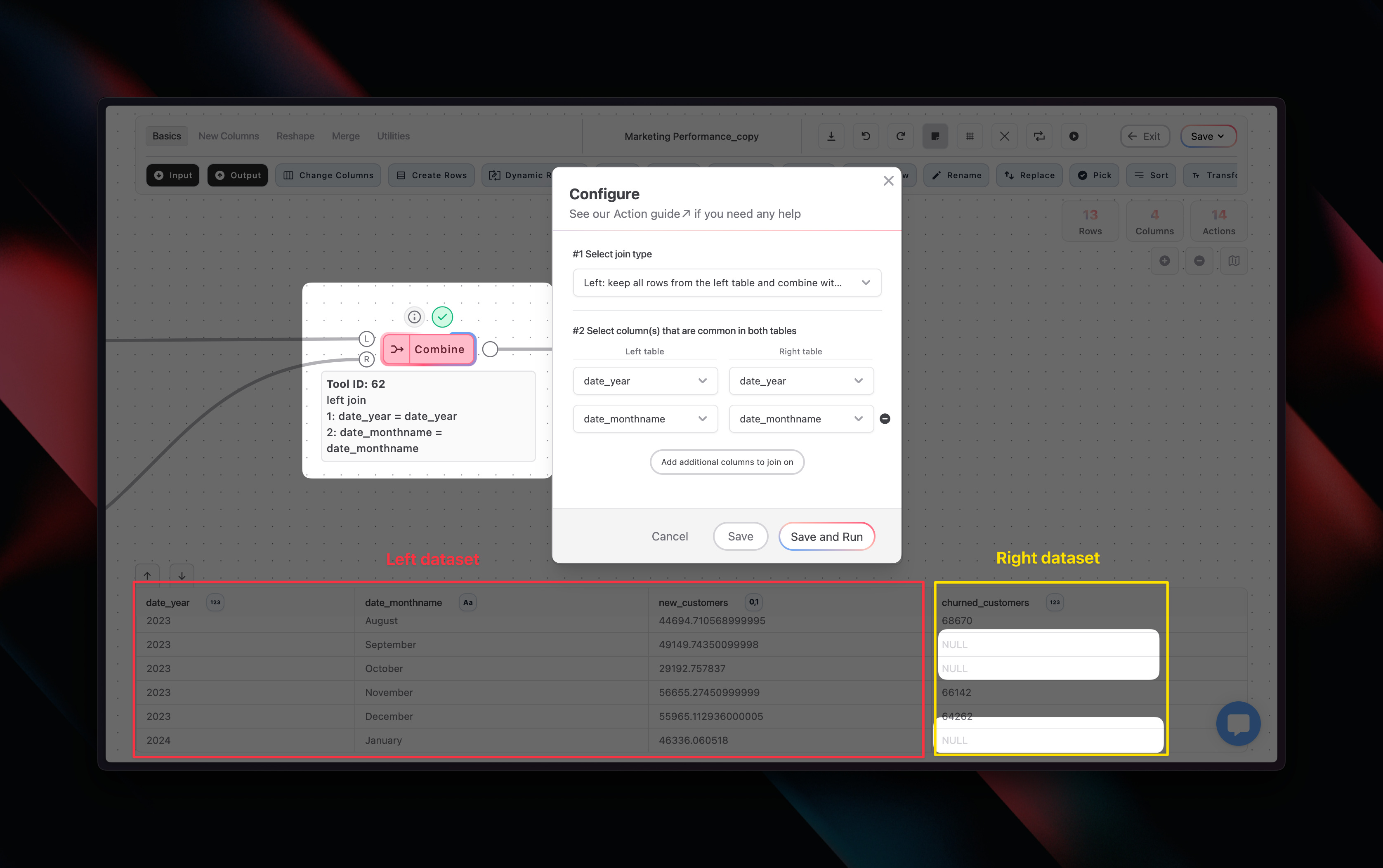The image size is (1383, 868).
Task: Remove the date_monthname join row
Action: tap(885, 418)
